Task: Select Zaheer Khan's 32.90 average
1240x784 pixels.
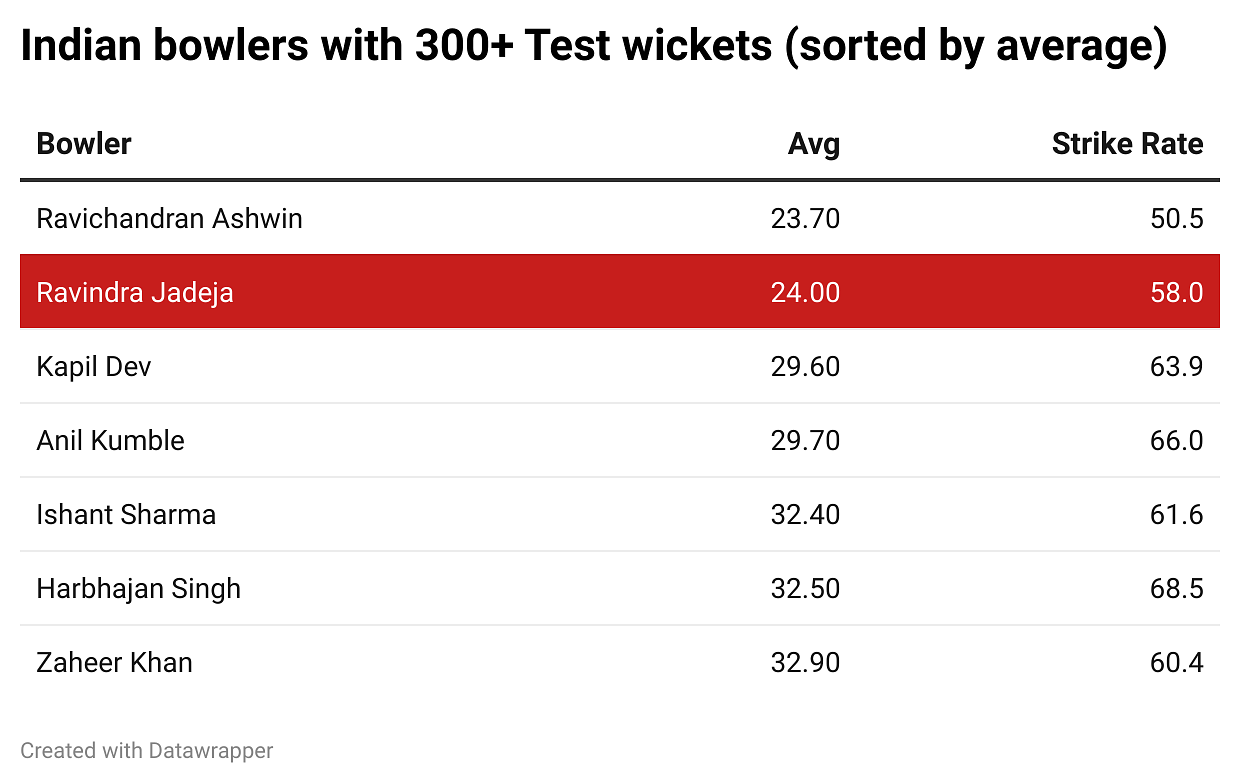Action: pyautogui.click(x=805, y=662)
